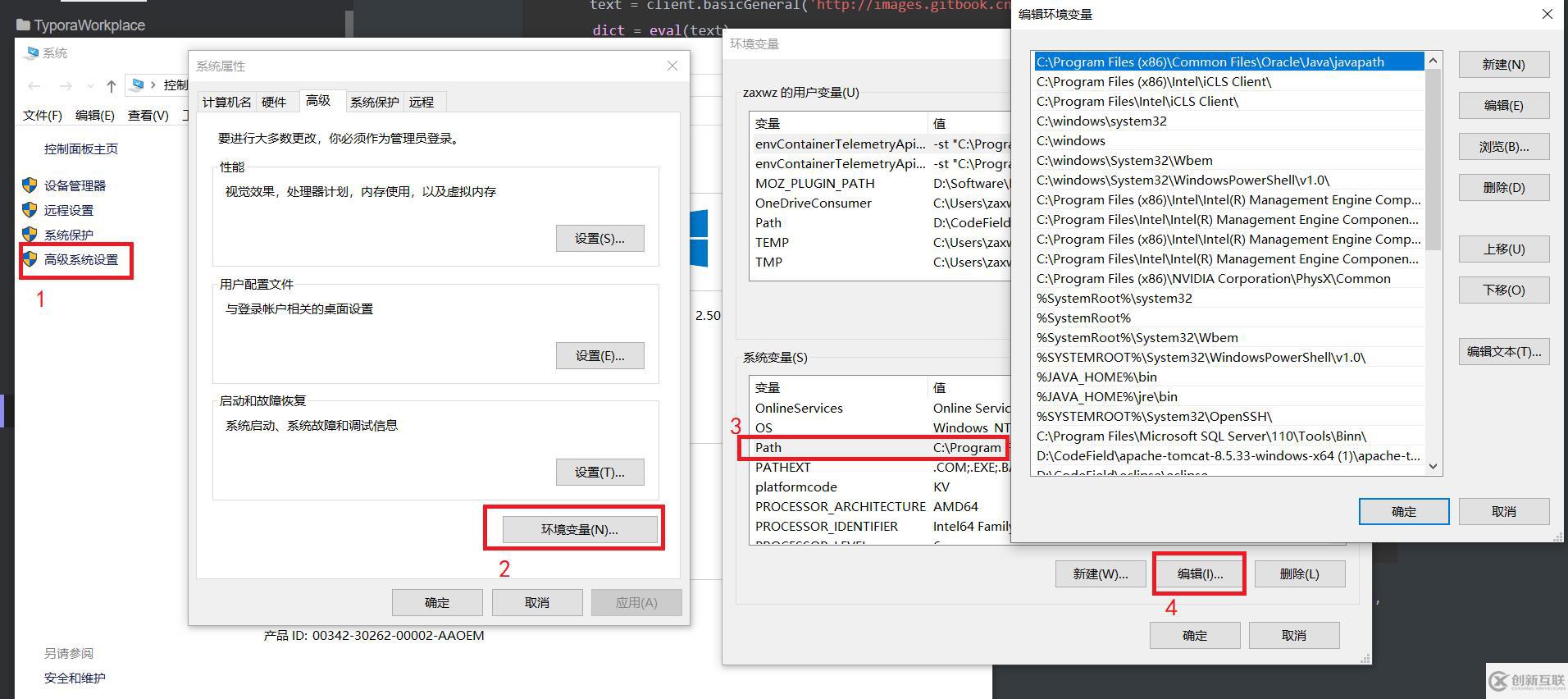Image resolution: width=1568 pixels, height=699 pixels.
Task: Select the MOZ_PLUGIN_PATH user variable
Action: pyautogui.click(x=879, y=183)
